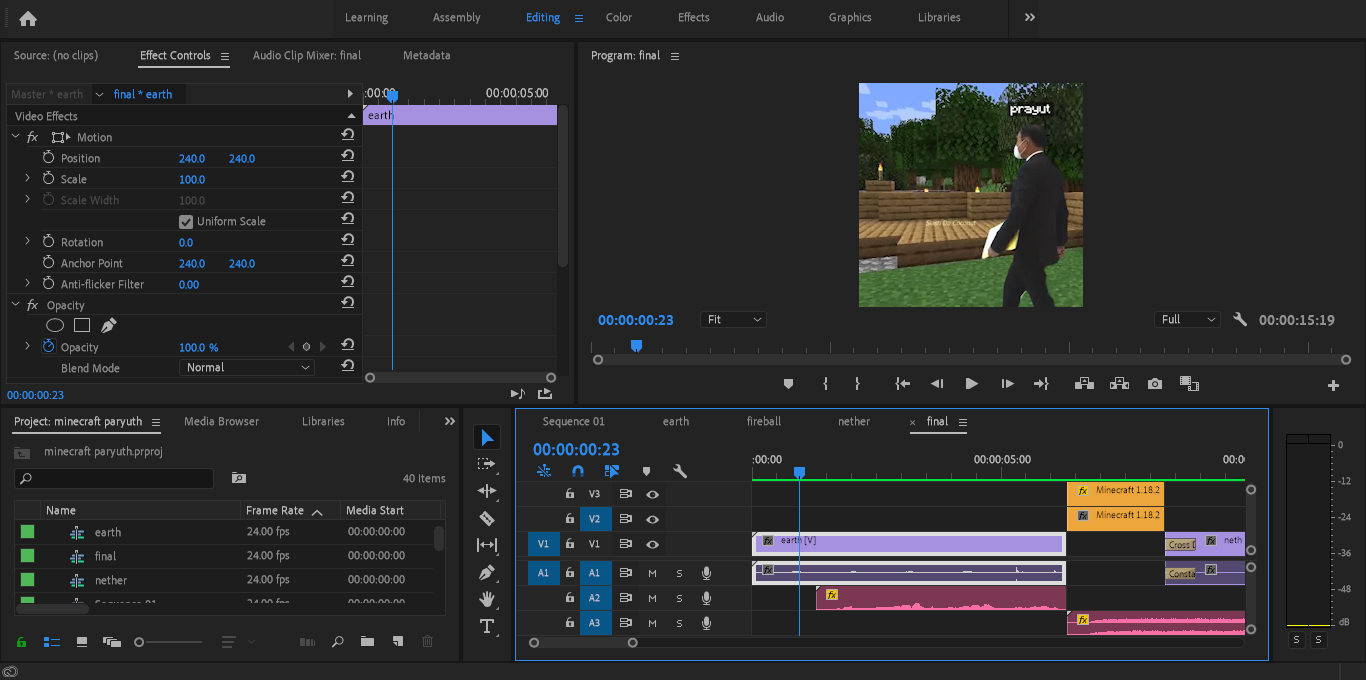Image resolution: width=1366 pixels, height=680 pixels.
Task: Click the Extract button in Program monitor
Action: coord(1119,383)
